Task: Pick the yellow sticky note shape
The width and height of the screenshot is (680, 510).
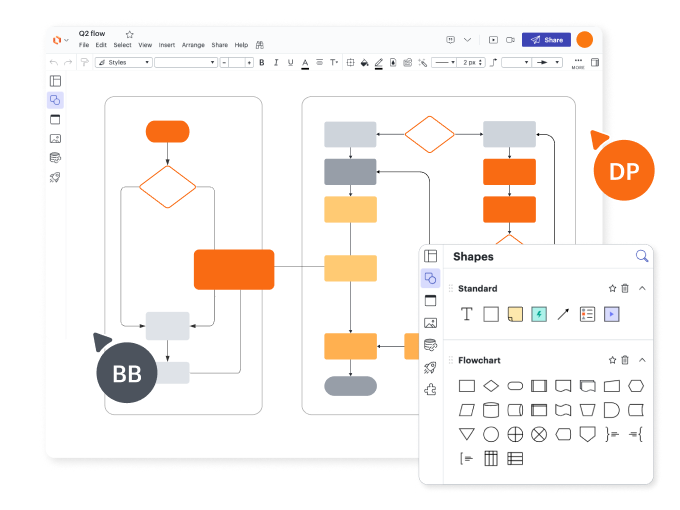Action: [x=515, y=314]
